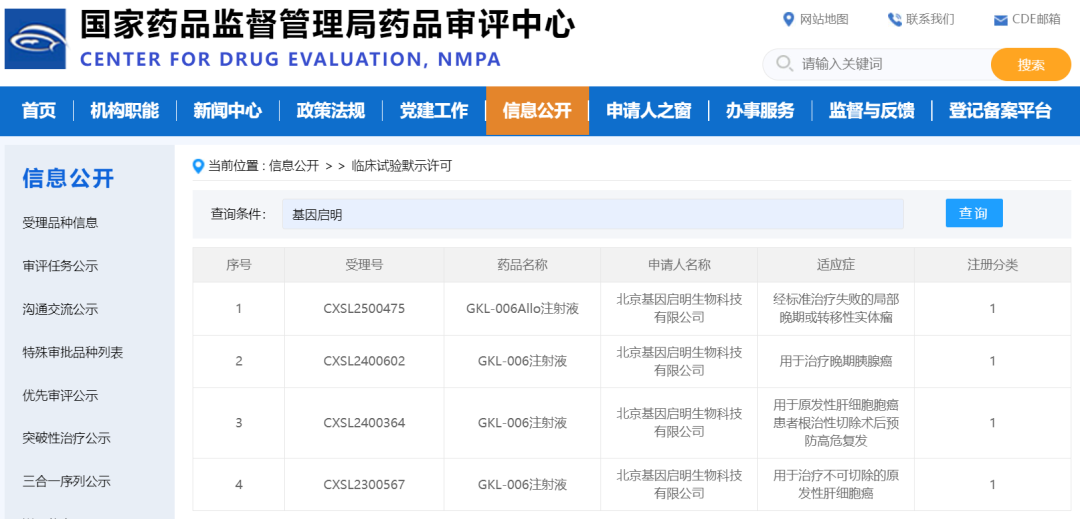Click the site map pin icon

tap(789, 19)
